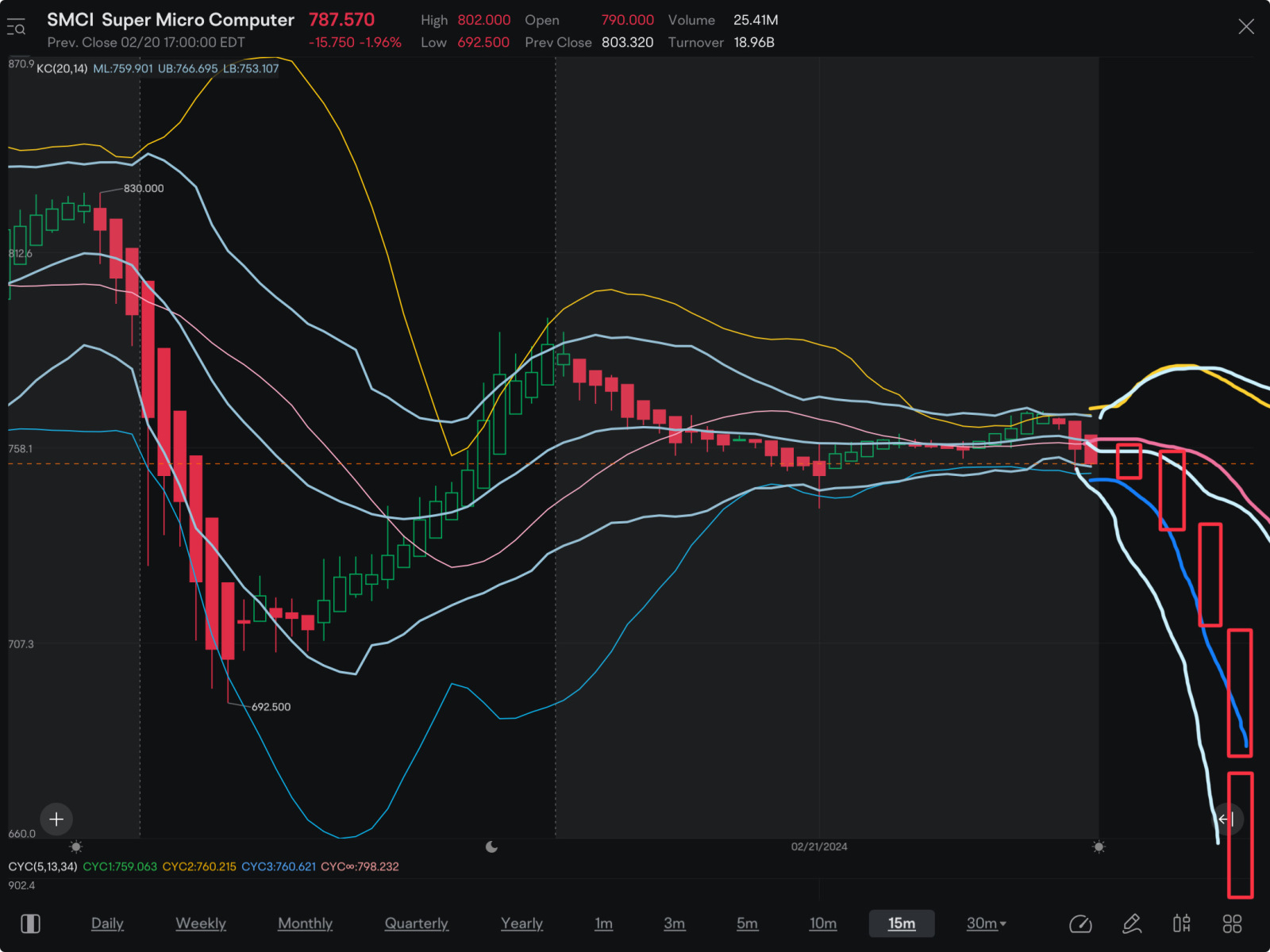Click the CYC2:760.215 value
This screenshot has width=1270, height=952.
click(199, 866)
